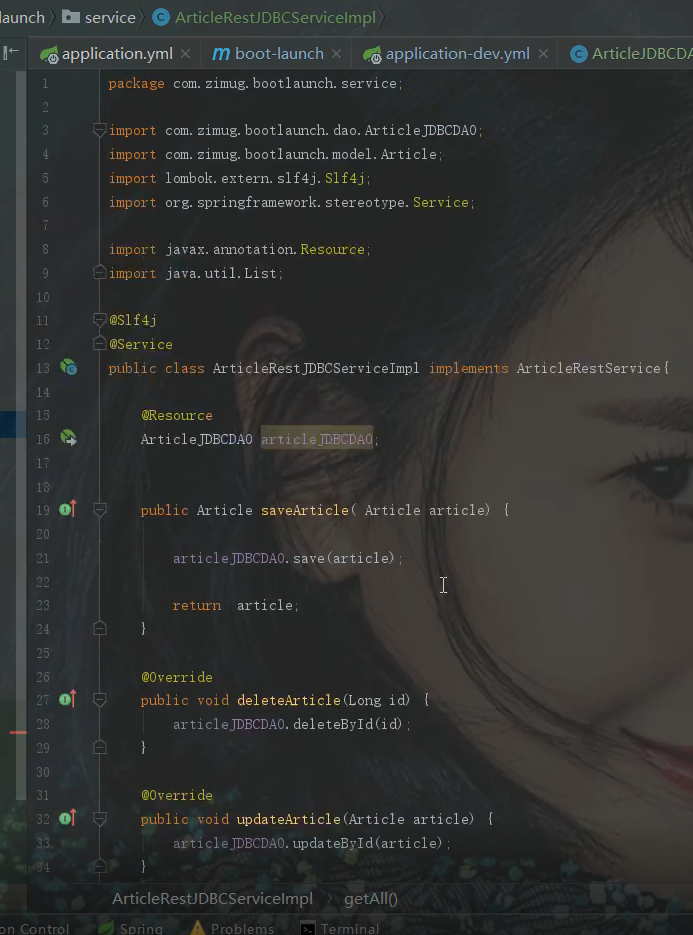The width and height of the screenshot is (693, 935).
Task: Click the java.util.List import on line 9
Action: point(196,273)
